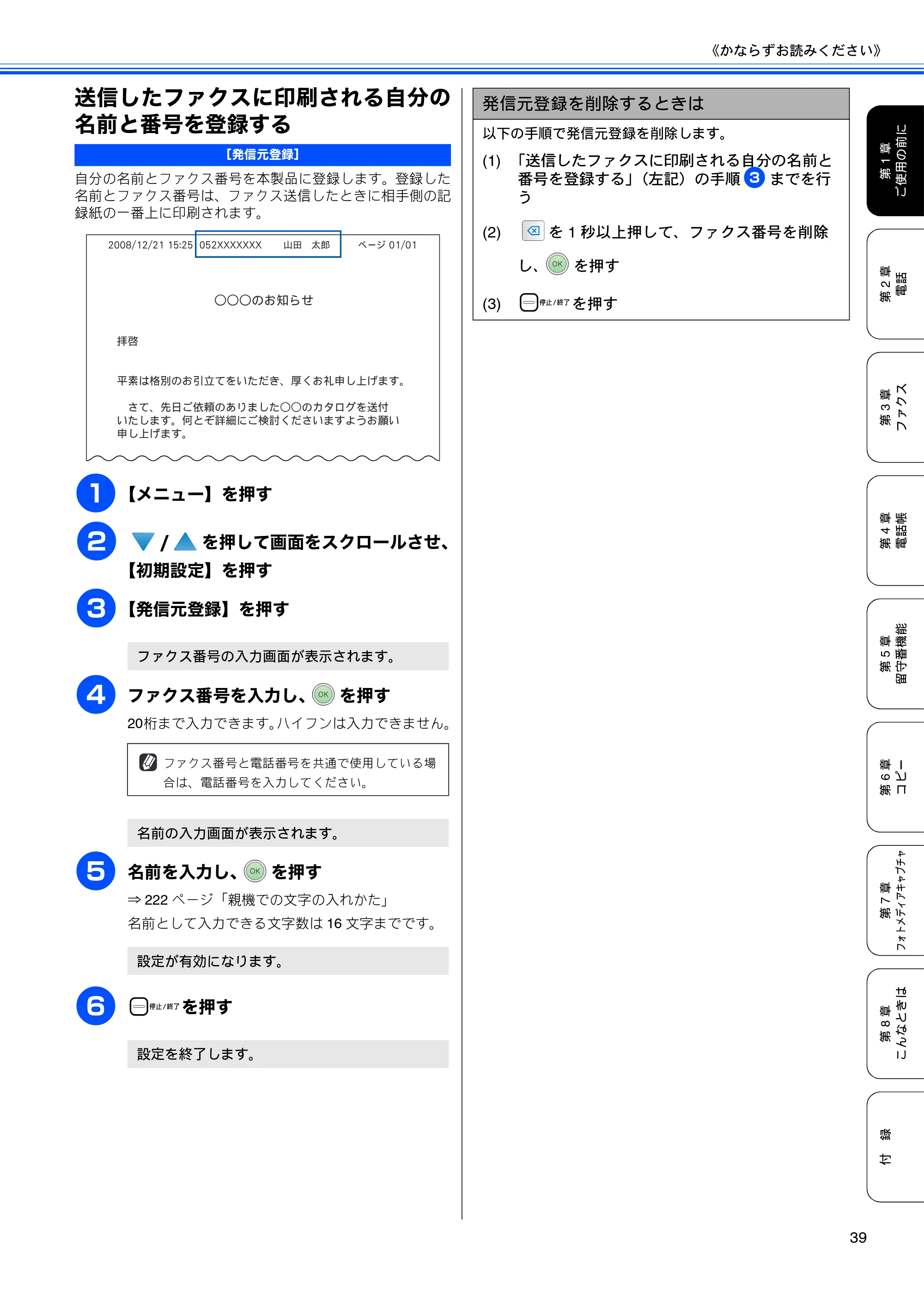The height and width of the screenshot is (1308, 924).
Task: Click the page number 39
Action: [858, 1237]
